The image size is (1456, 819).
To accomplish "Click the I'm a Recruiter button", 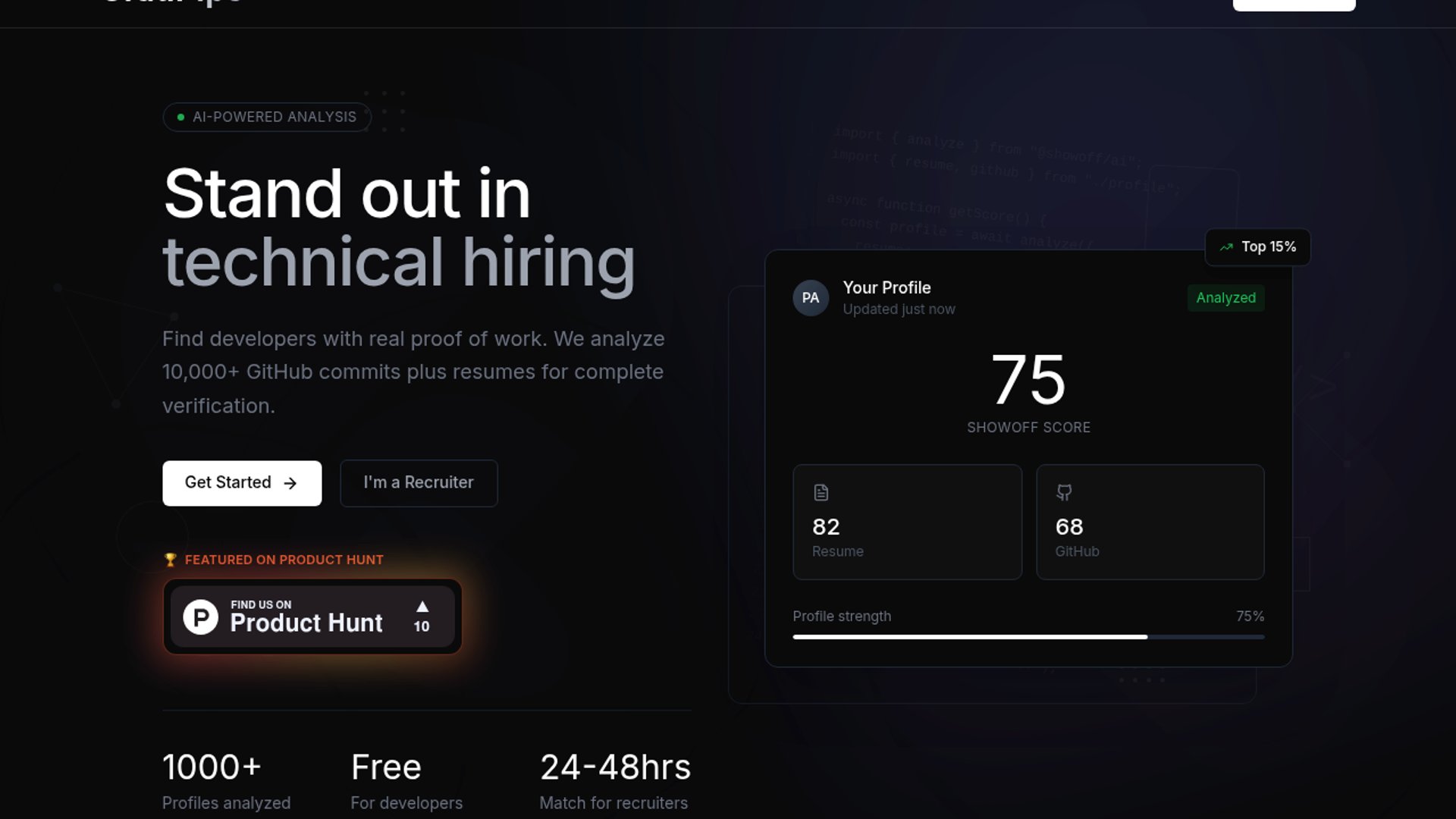I will (x=419, y=483).
